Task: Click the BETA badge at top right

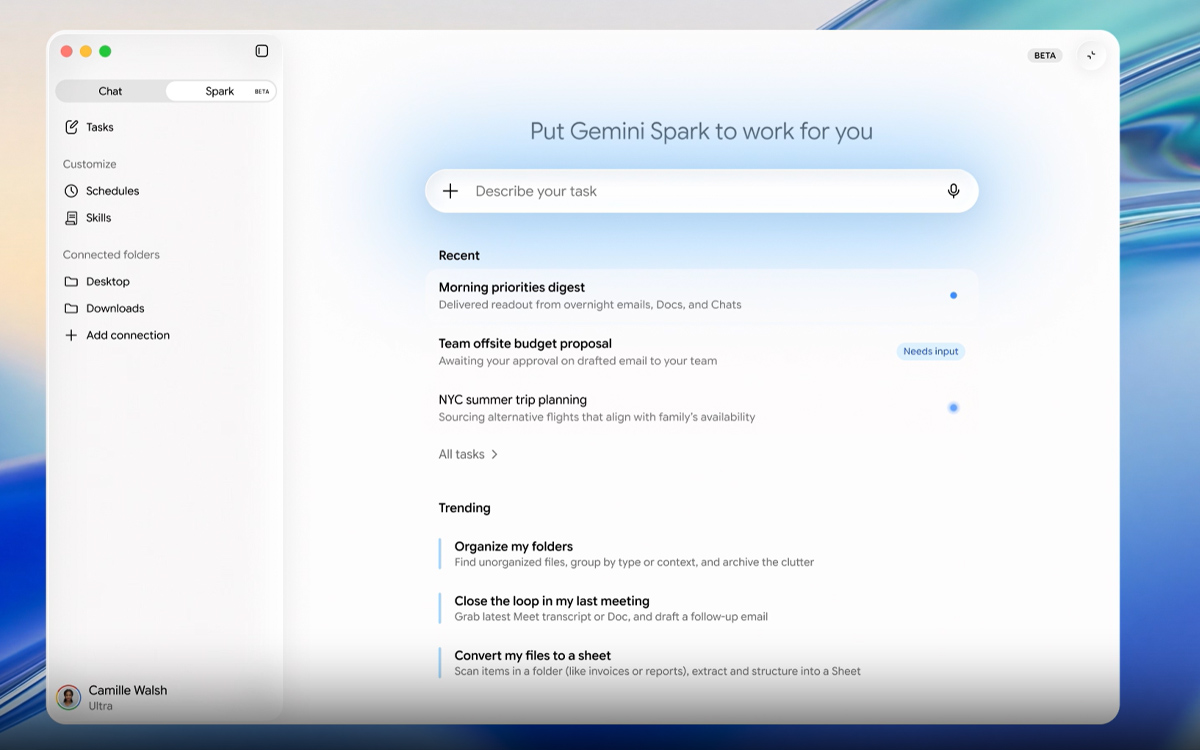Action: pos(1045,56)
